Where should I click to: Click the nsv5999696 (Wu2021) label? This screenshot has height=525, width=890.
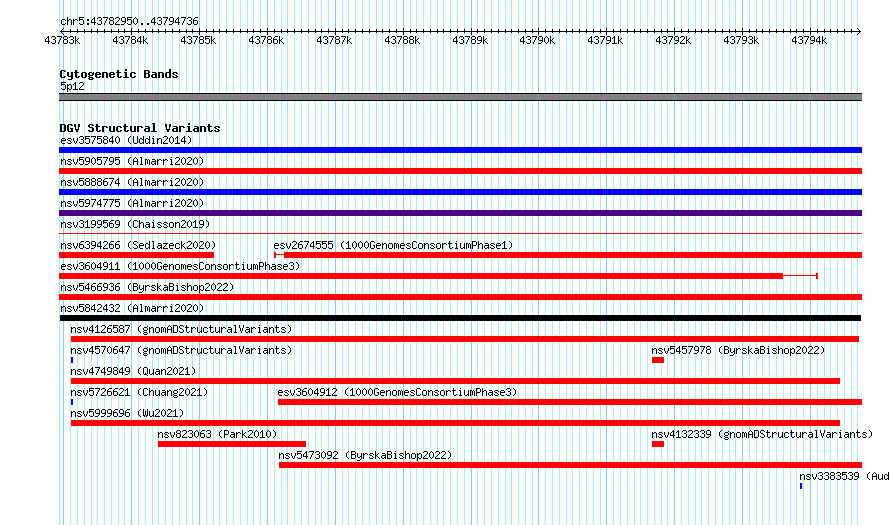(x=127, y=413)
